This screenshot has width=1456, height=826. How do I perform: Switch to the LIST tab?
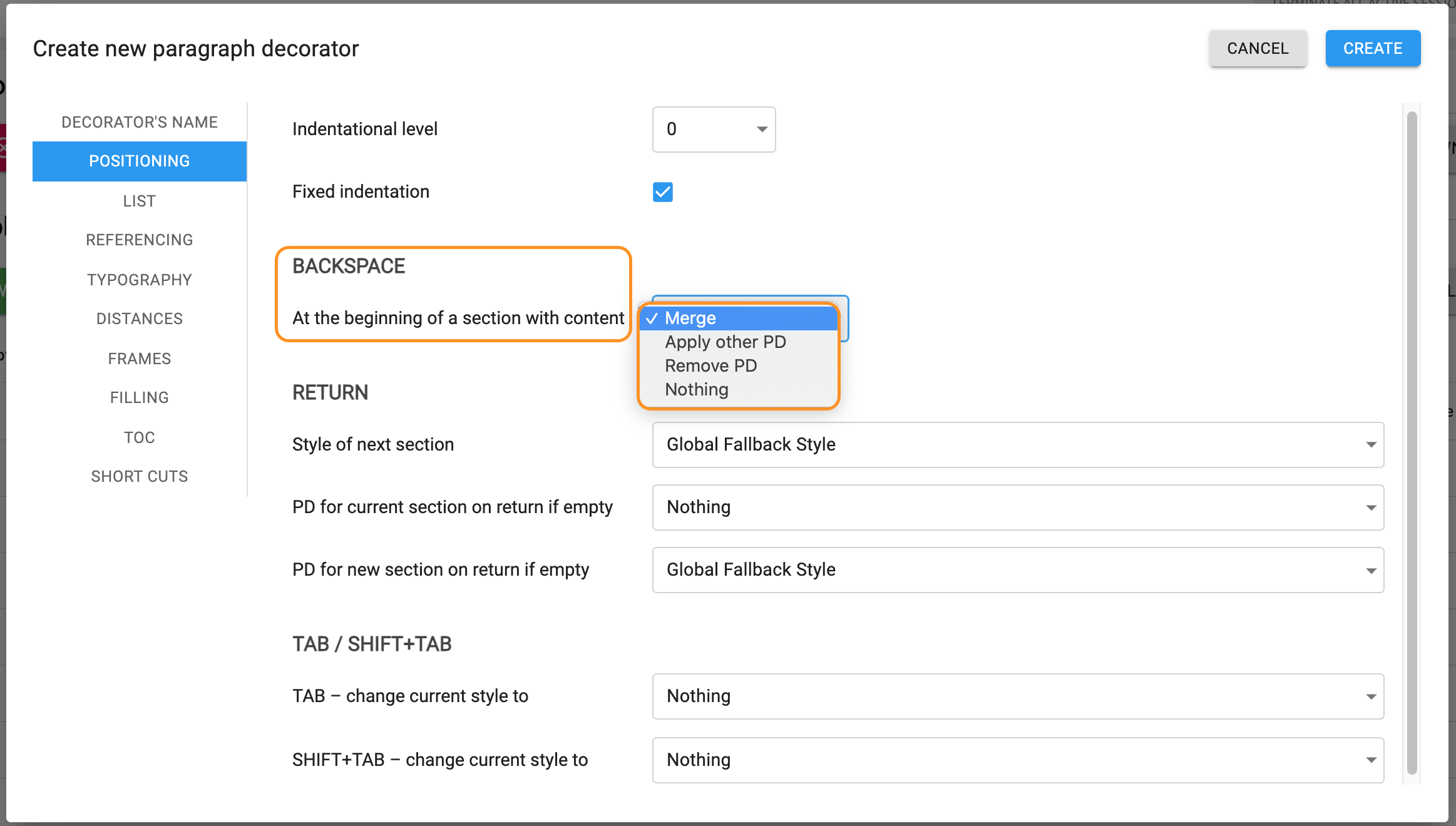[140, 201]
